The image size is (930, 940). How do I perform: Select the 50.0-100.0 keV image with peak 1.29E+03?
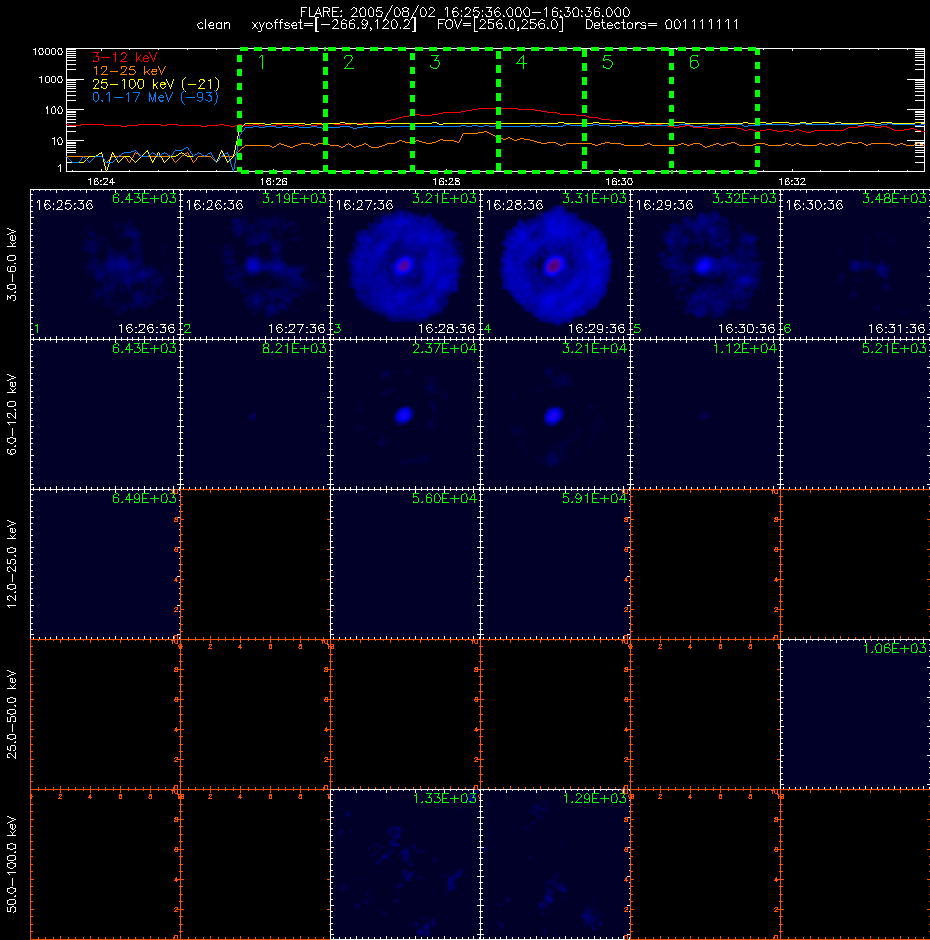(555, 864)
